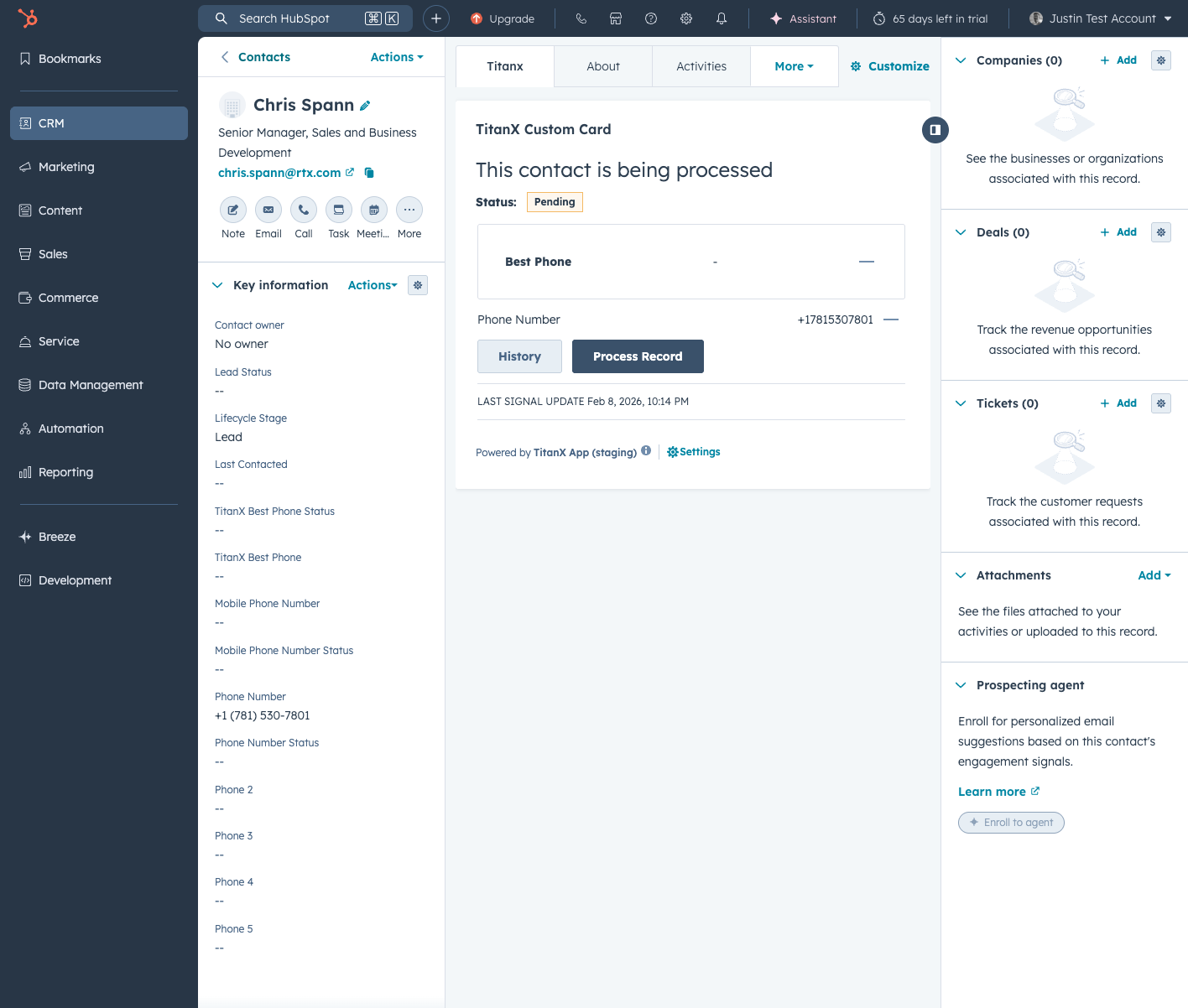Open the help question mark icon
Image resolution: width=1188 pixels, height=1008 pixels.
[x=651, y=18]
